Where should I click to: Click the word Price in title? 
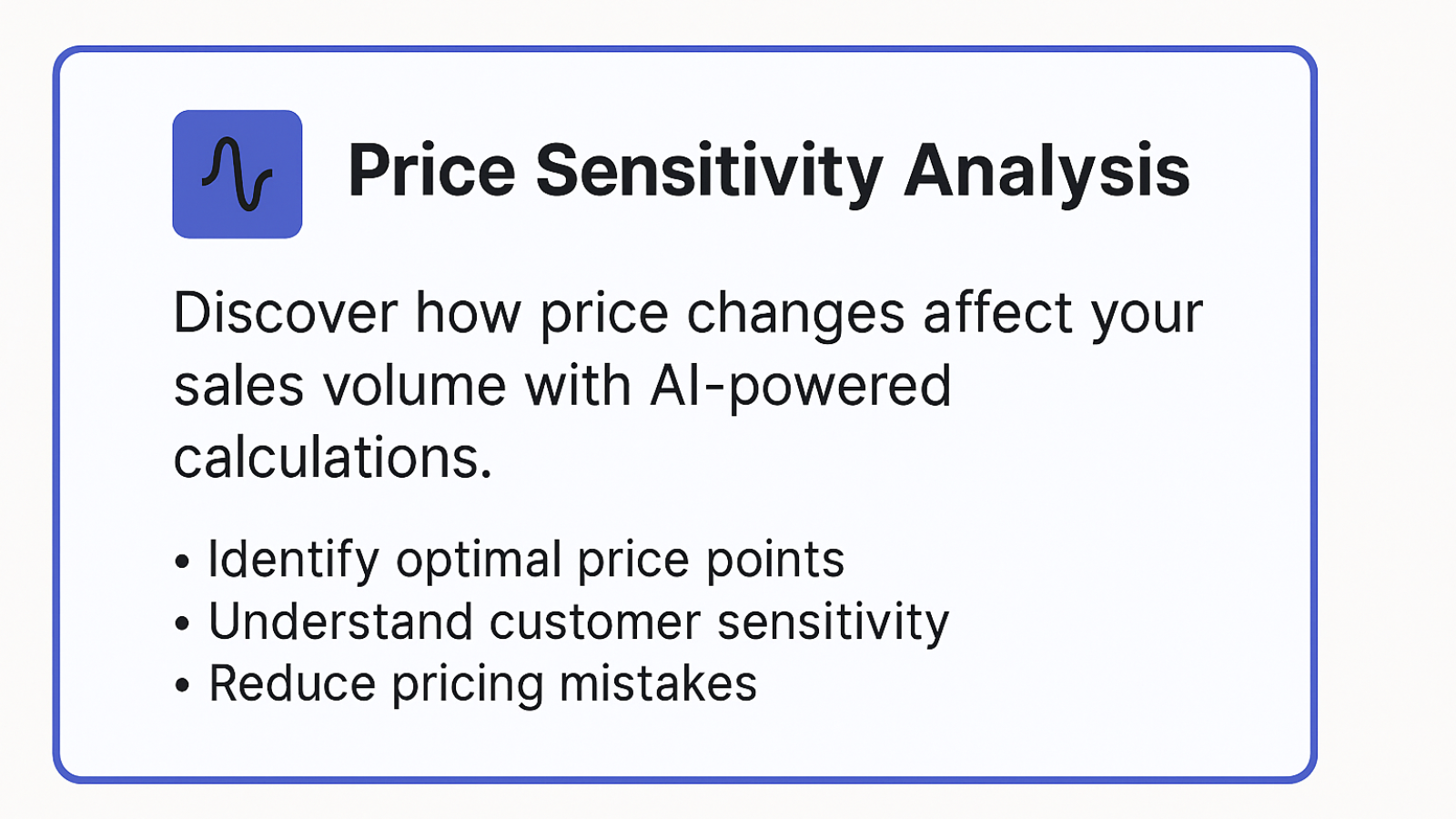(432, 170)
